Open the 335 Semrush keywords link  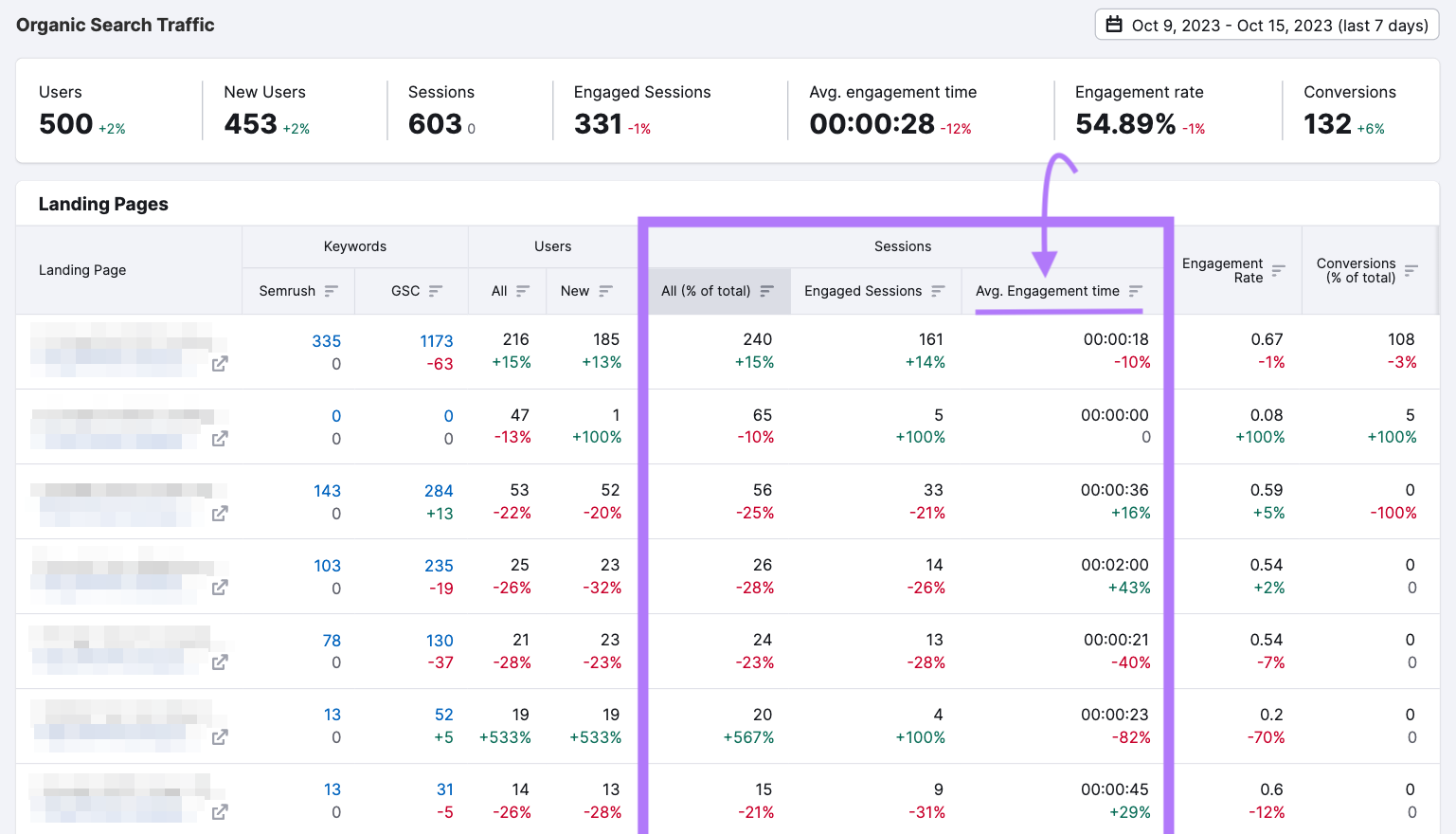[327, 341]
